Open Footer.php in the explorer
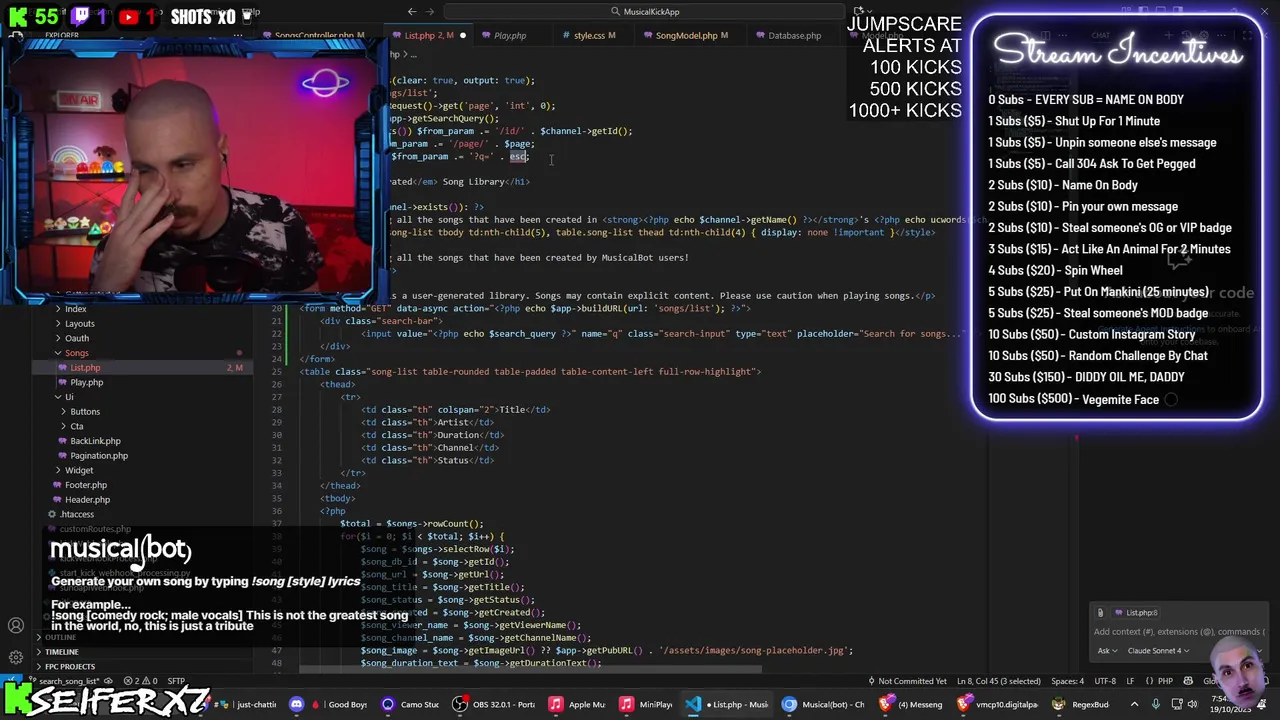This screenshot has width=1280, height=720. pyautogui.click(x=85, y=485)
